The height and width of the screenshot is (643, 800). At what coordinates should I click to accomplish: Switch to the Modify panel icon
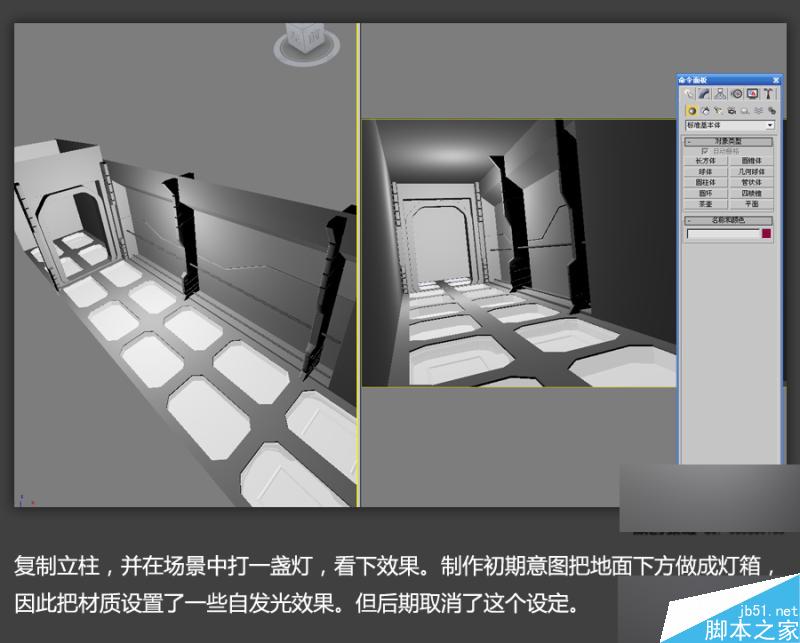tap(703, 92)
